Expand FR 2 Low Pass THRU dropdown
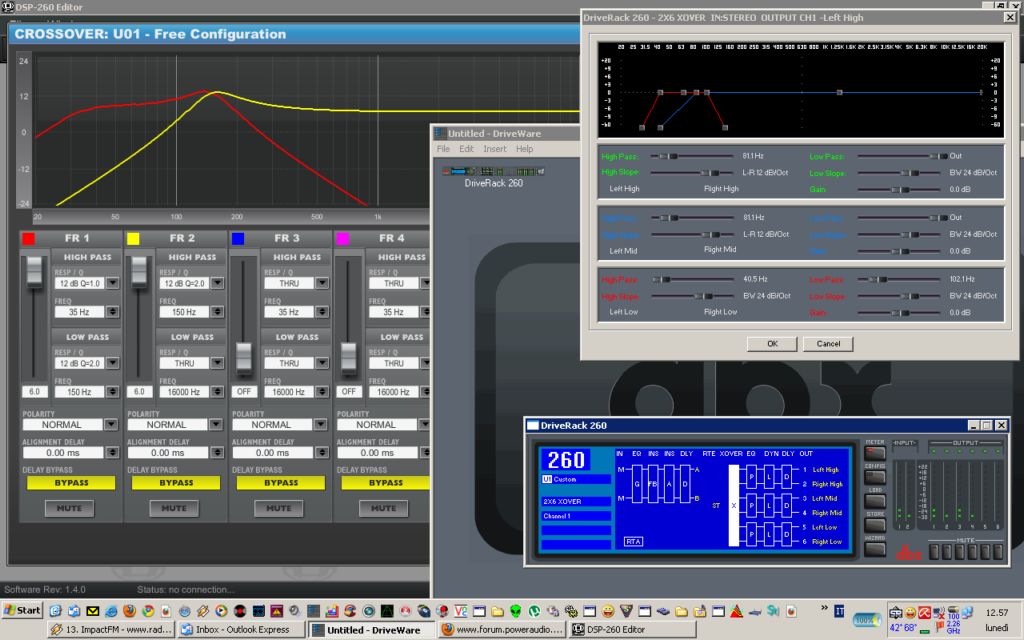Screen dimensions: 1024x640 217,363
